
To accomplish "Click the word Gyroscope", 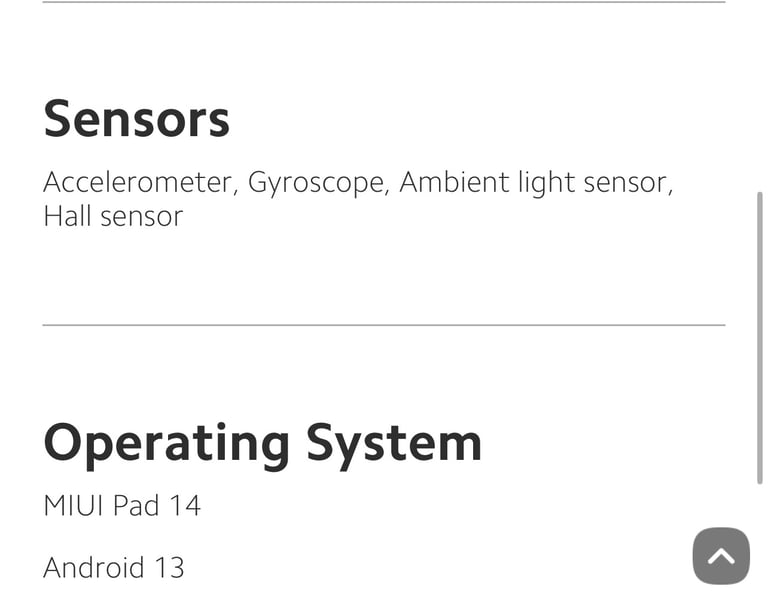I will pos(318,183).
